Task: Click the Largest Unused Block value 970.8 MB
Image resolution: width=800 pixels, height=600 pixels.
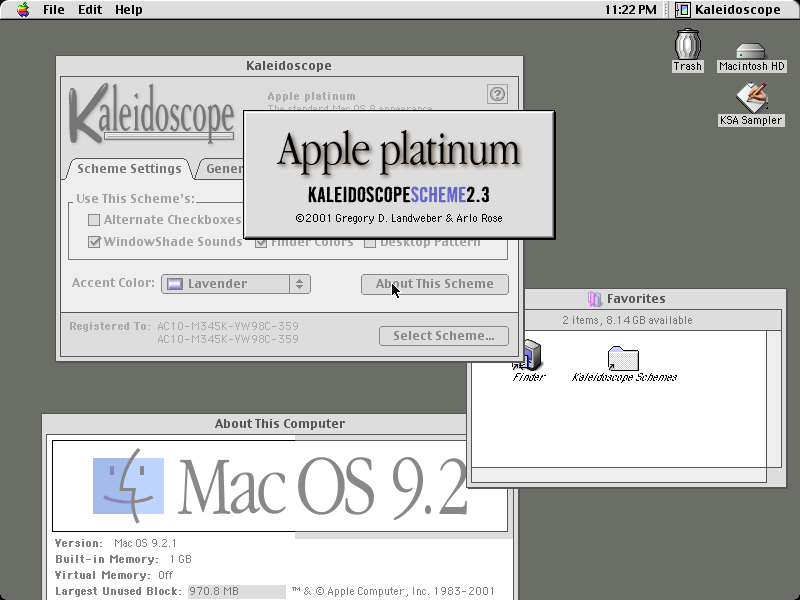Action: pyautogui.click(x=237, y=591)
